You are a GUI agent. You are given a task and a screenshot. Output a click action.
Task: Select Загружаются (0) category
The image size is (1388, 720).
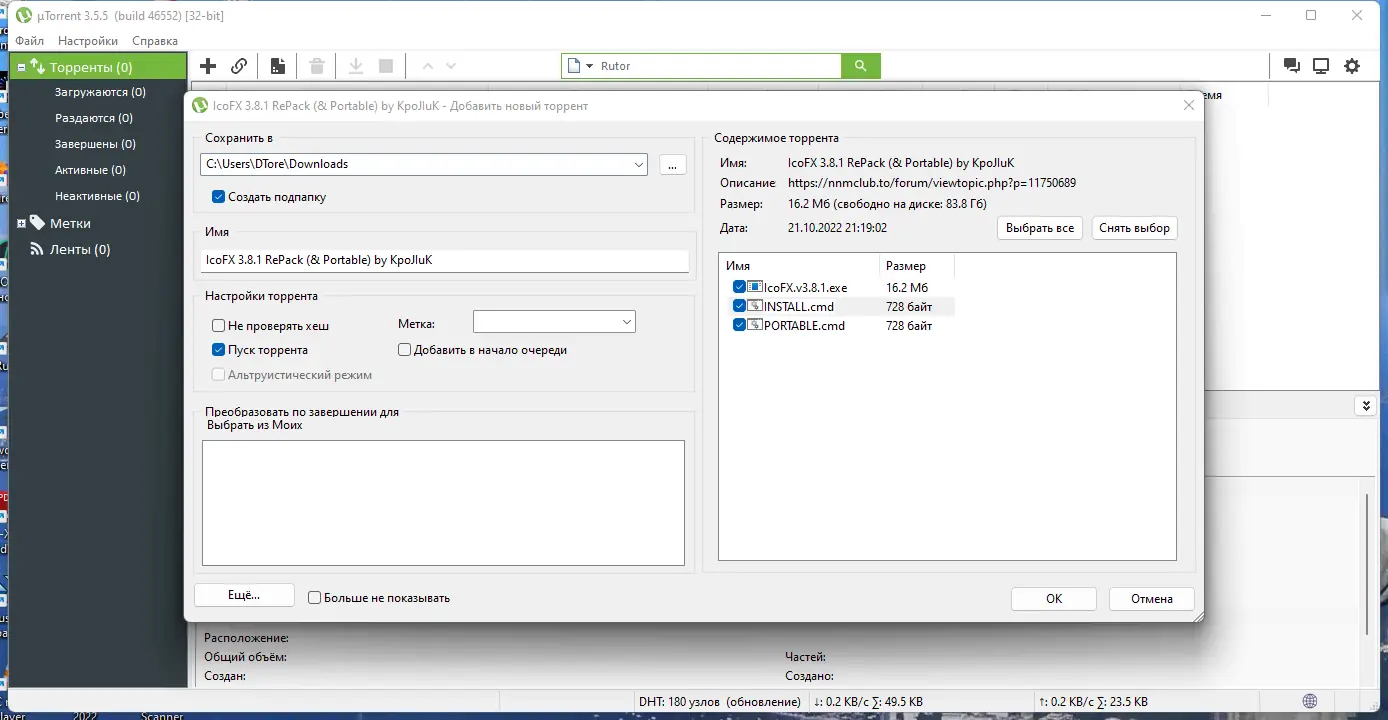tap(100, 92)
